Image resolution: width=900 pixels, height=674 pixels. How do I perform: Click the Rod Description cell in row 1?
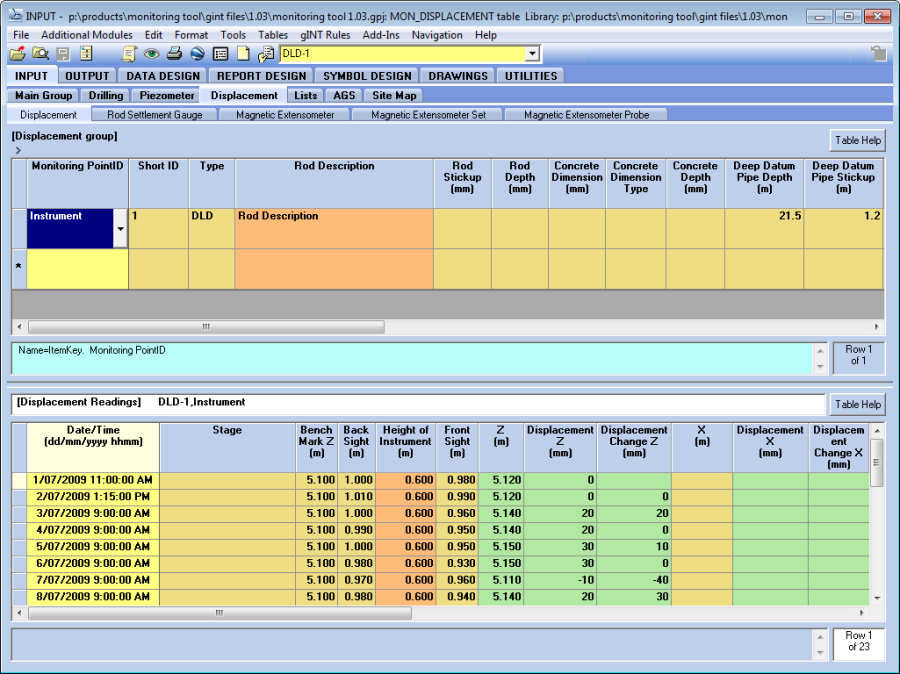(334, 228)
